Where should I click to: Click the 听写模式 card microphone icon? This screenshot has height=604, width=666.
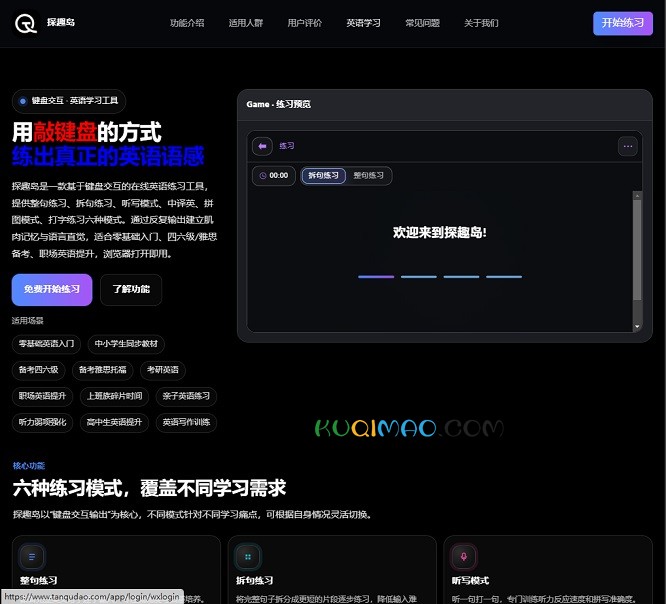(464, 557)
